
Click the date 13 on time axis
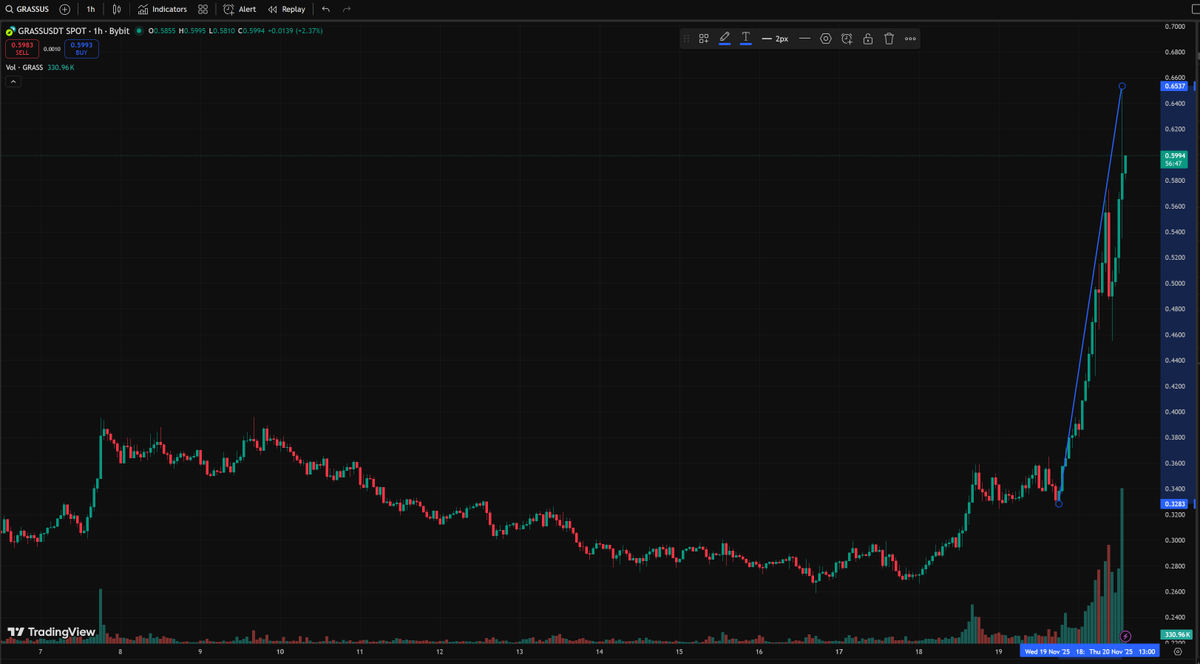(x=519, y=651)
